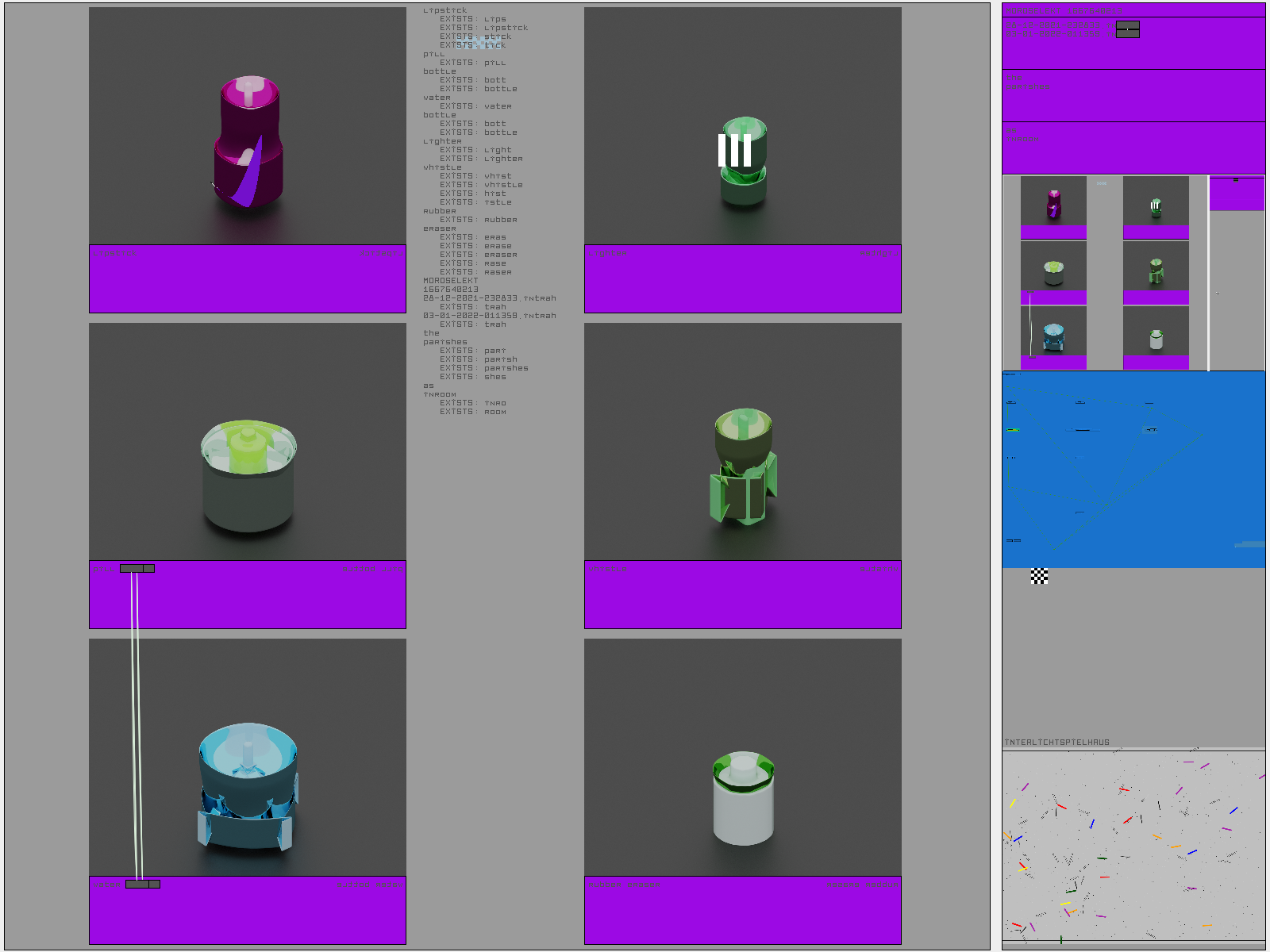The width and height of the screenshot is (1270, 952).
Task: Click the black-and-white checkerboard icon
Action: click(x=1039, y=576)
